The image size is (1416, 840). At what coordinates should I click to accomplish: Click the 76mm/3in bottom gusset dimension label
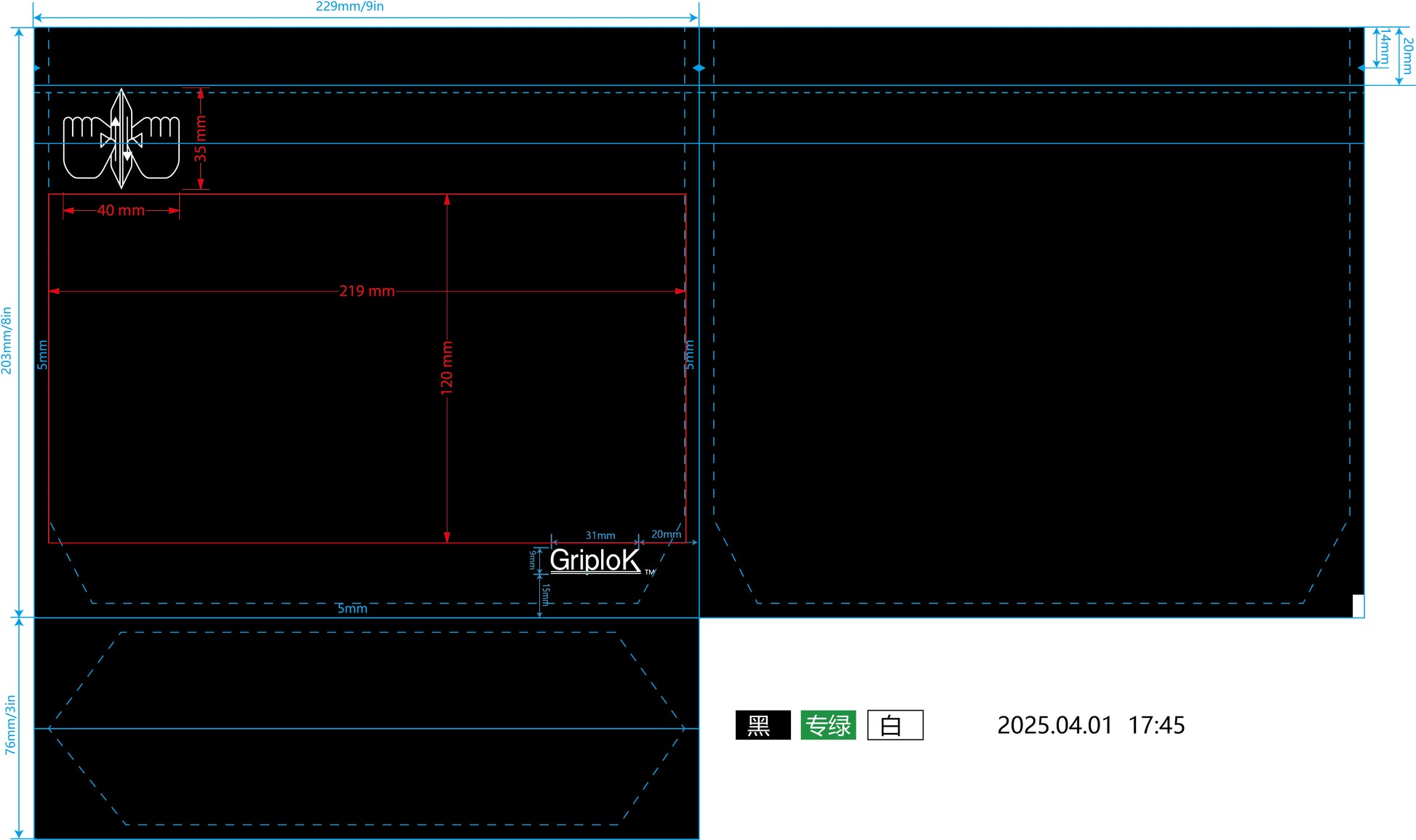point(10,724)
